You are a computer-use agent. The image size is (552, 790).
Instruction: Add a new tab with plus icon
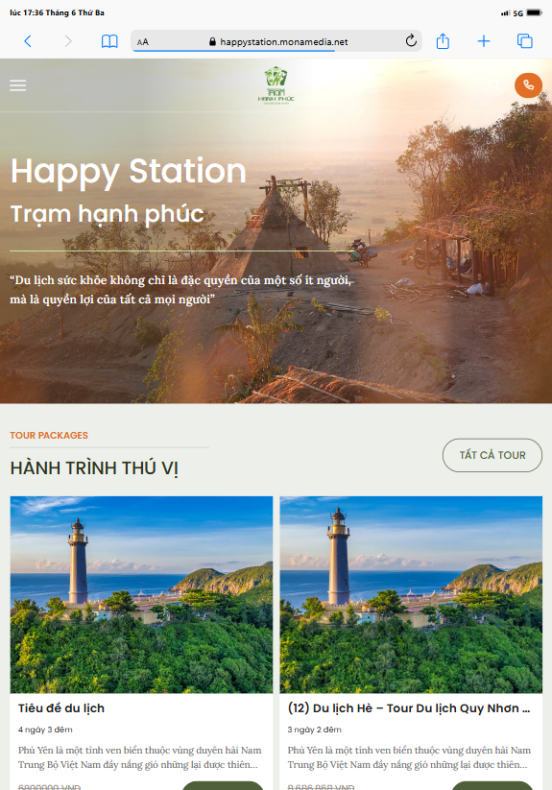click(484, 41)
